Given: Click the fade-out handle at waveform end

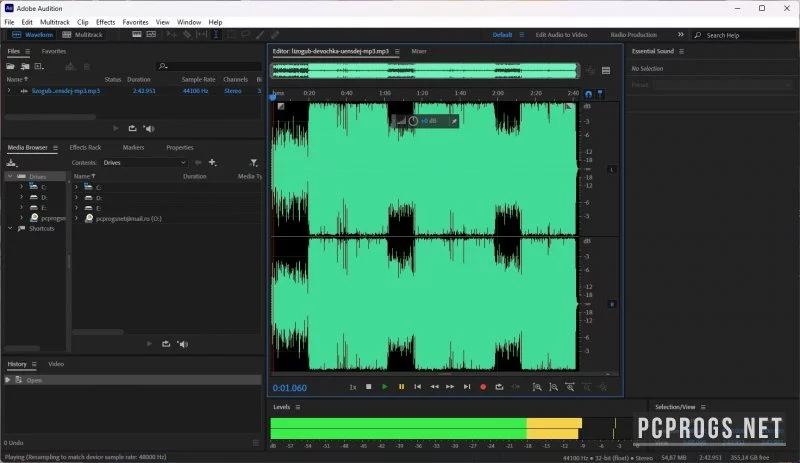Looking at the screenshot, I should point(568,106).
